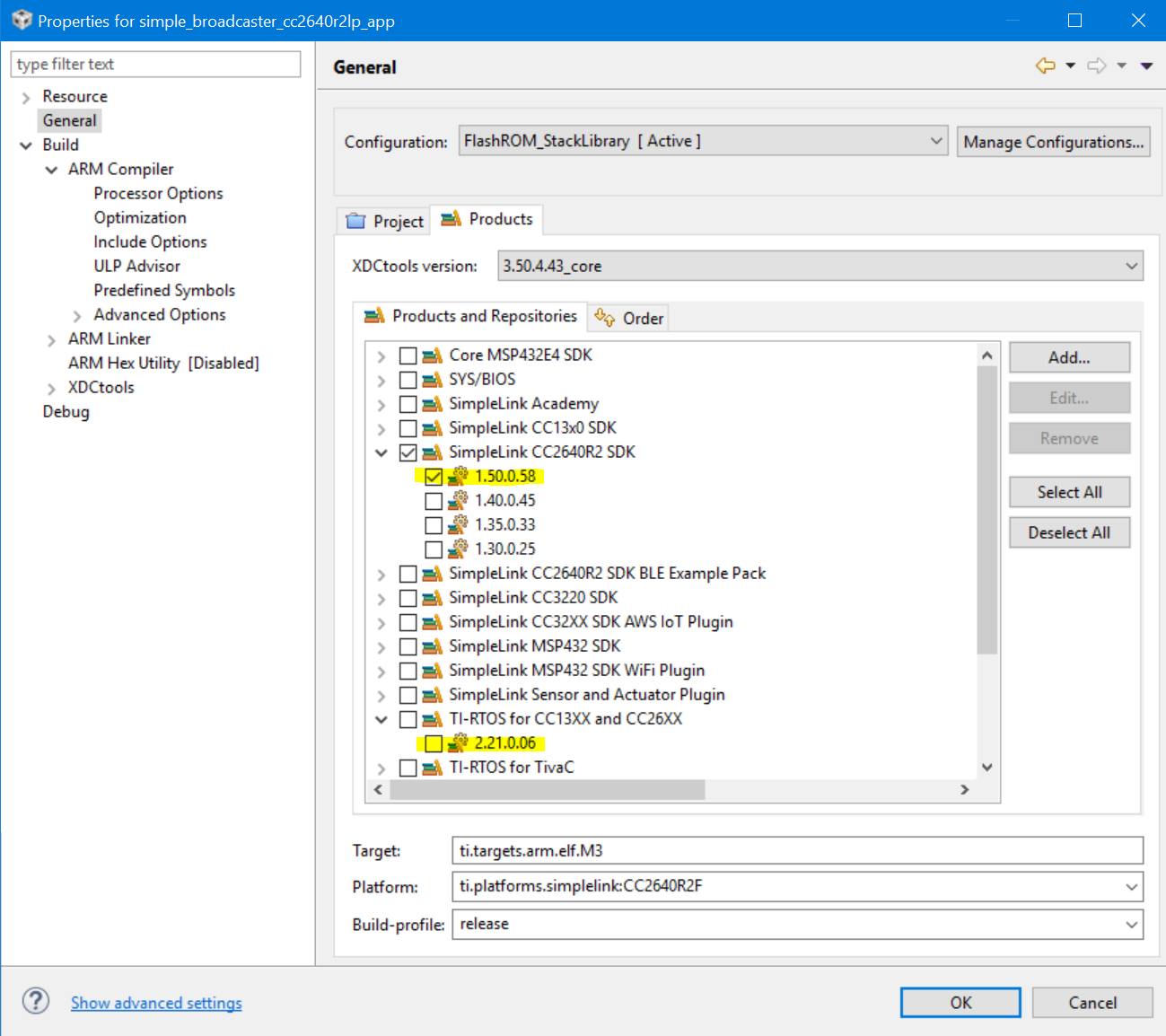Click the Properties window title bar icon
This screenshot has width=1166, height=1036.
point(22,20)
